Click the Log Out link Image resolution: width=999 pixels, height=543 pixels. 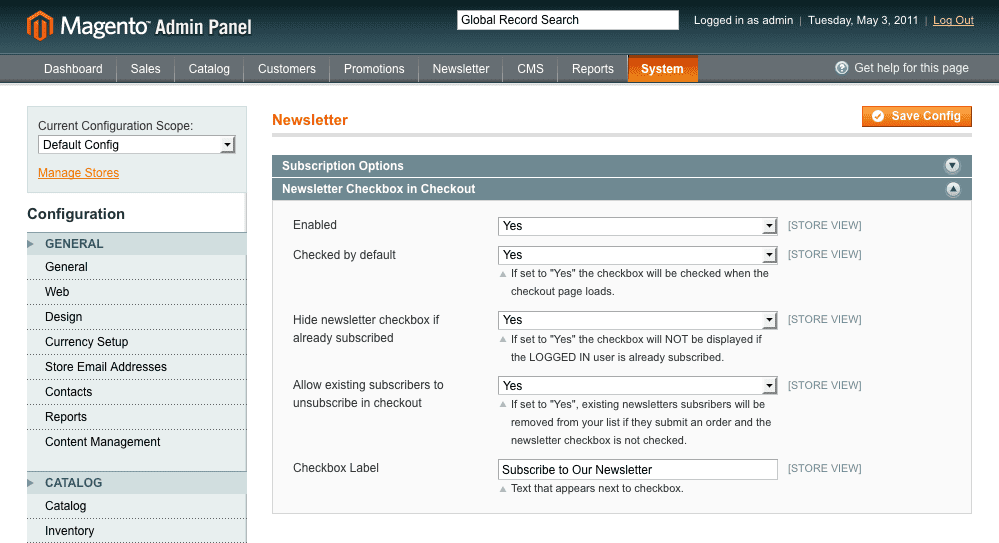pyautogui.click(x=953, y=20)
